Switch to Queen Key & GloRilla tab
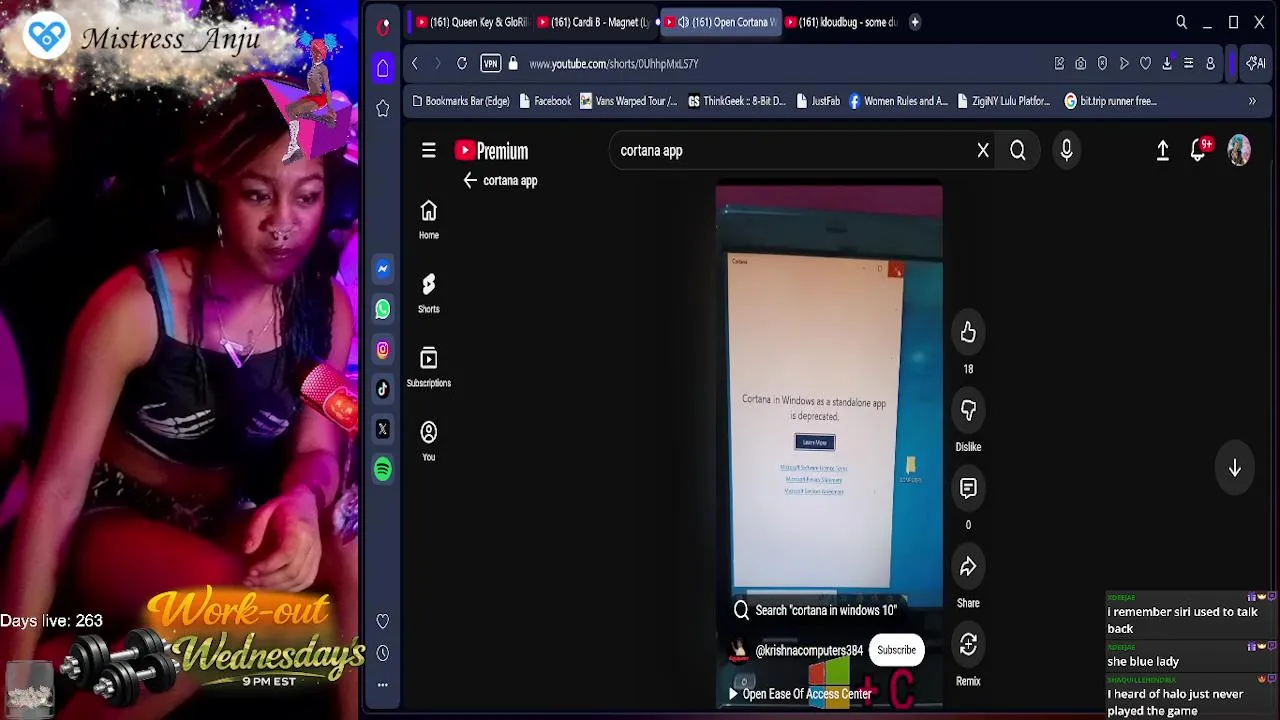This screenshot has height=720, width=1280. (471, 22)
